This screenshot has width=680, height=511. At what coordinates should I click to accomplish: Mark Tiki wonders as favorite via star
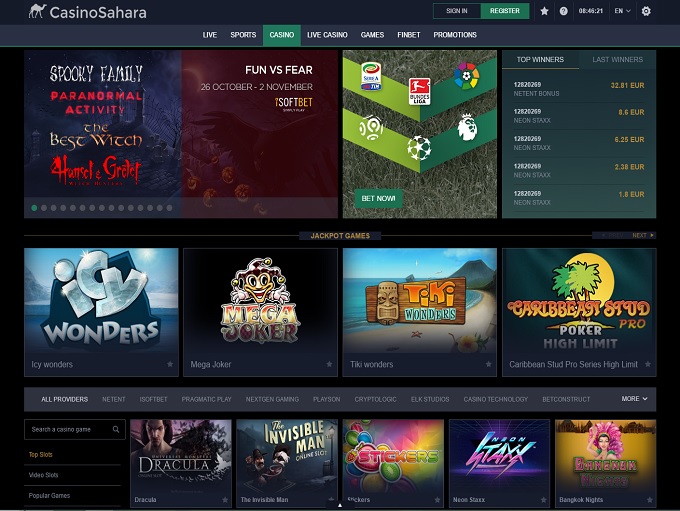click(x=489, y=364)
